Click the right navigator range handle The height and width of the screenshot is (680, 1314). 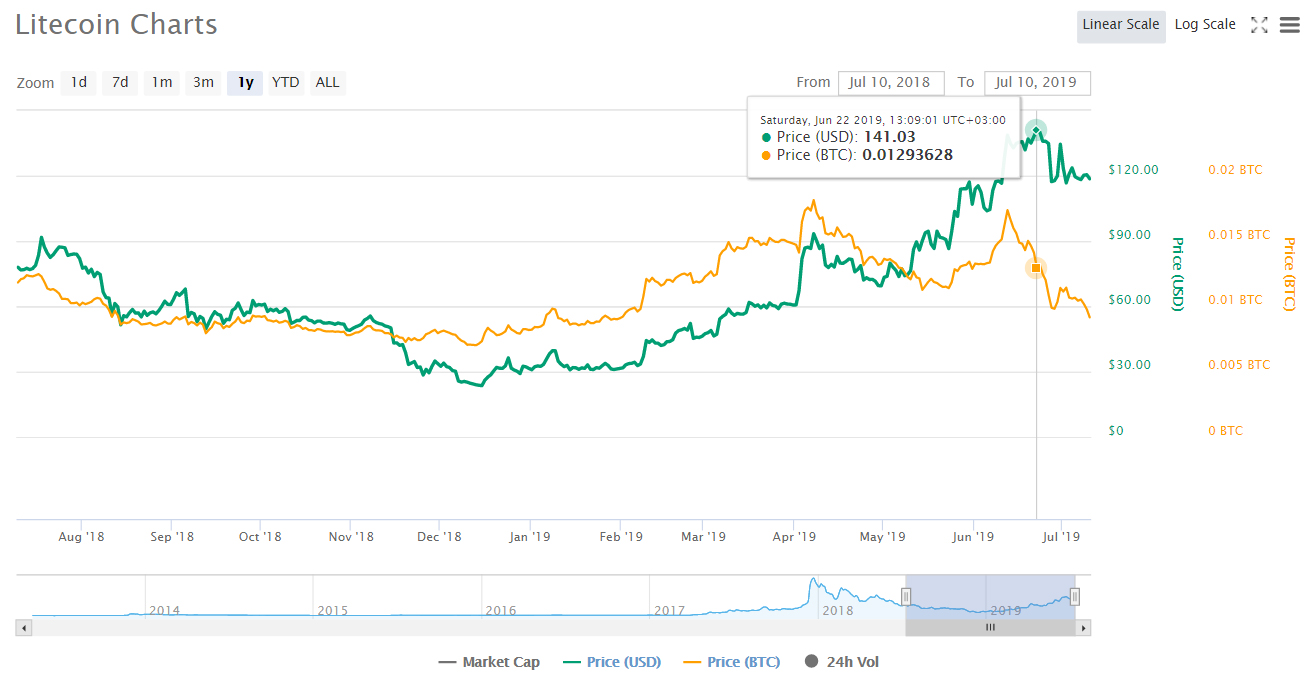(x=1075, y=597)
